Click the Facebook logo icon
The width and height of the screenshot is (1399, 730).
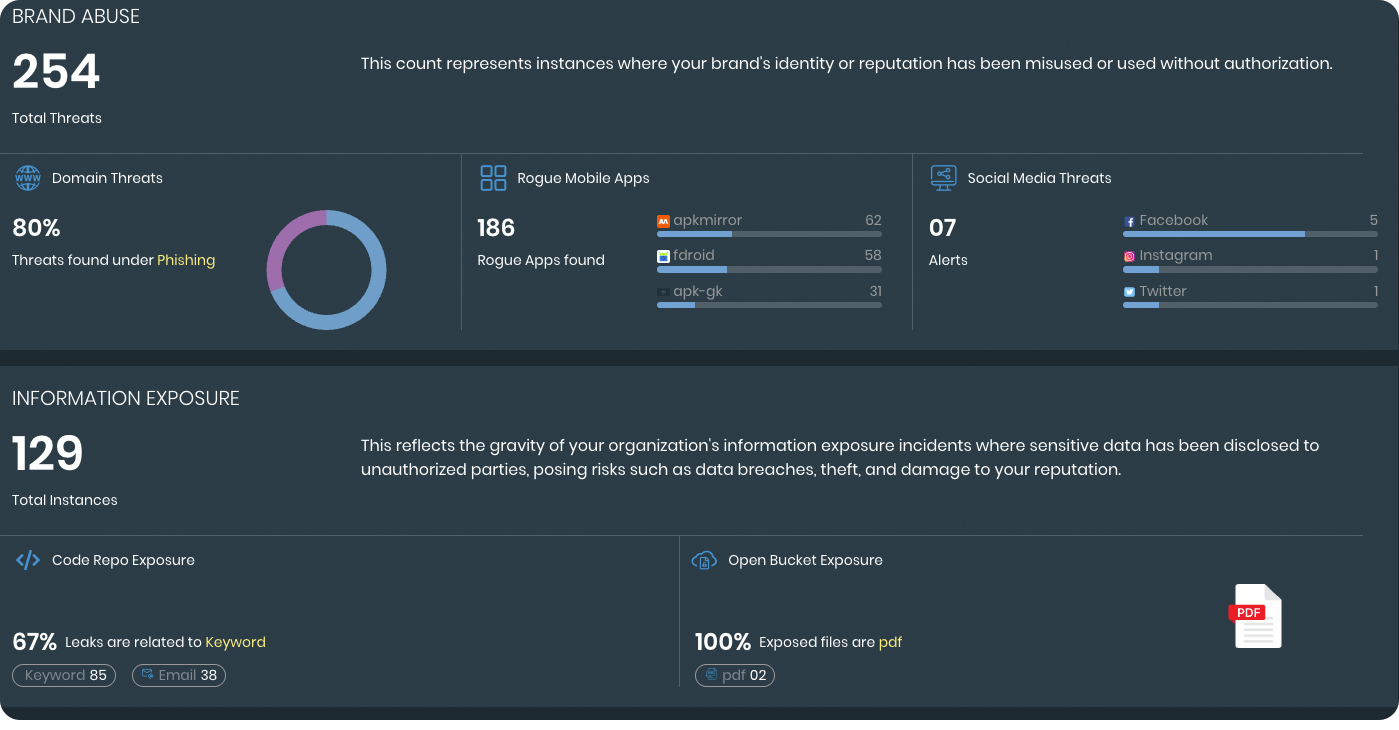coord(1129,221)
